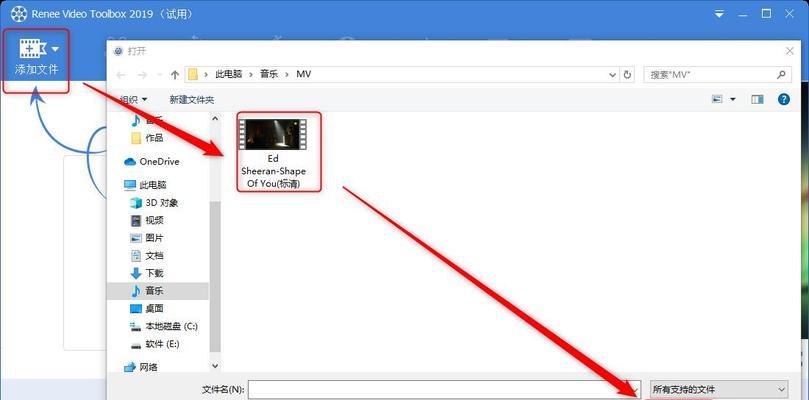Select 视频 folder in the sidebar
Image resolution: width=809 pixels, height=400 pixels.
click(x=154, y=220)
